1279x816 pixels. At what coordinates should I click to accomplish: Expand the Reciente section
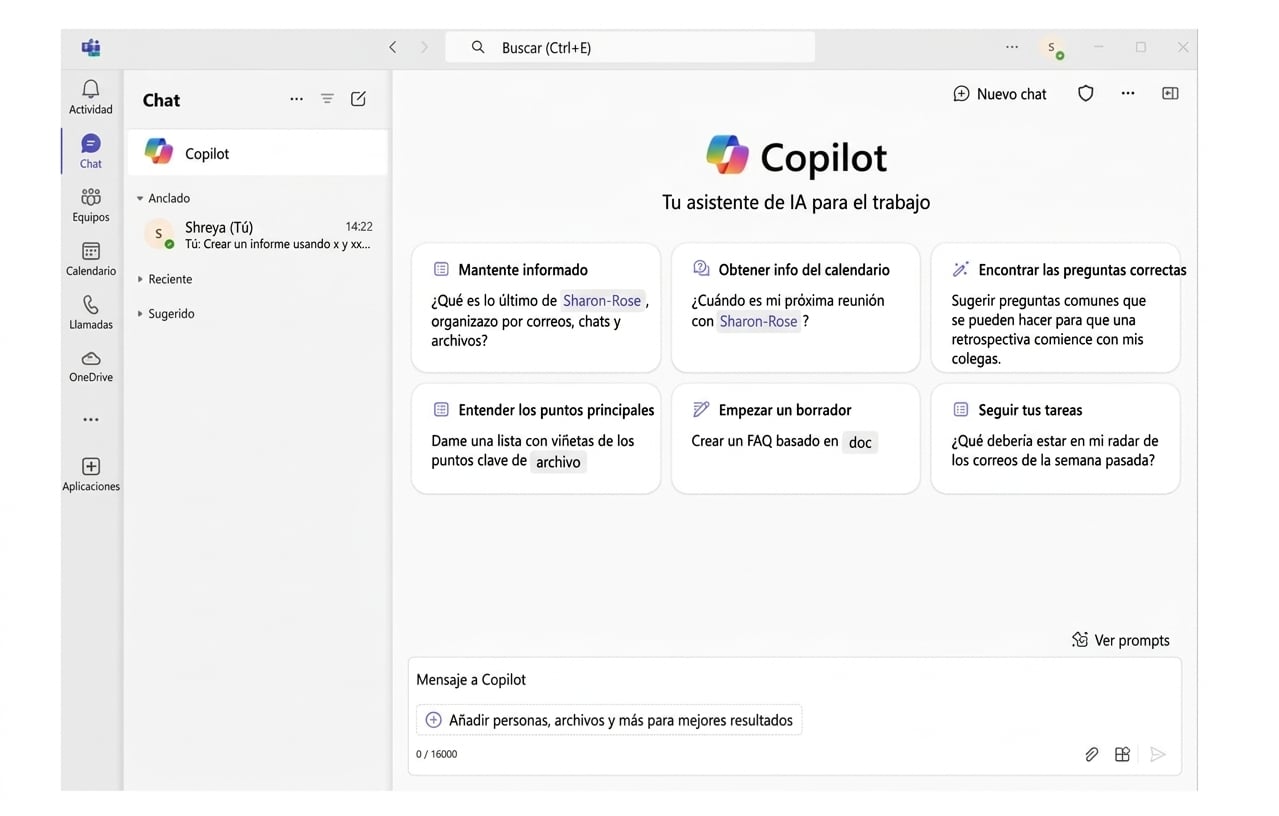165,279
